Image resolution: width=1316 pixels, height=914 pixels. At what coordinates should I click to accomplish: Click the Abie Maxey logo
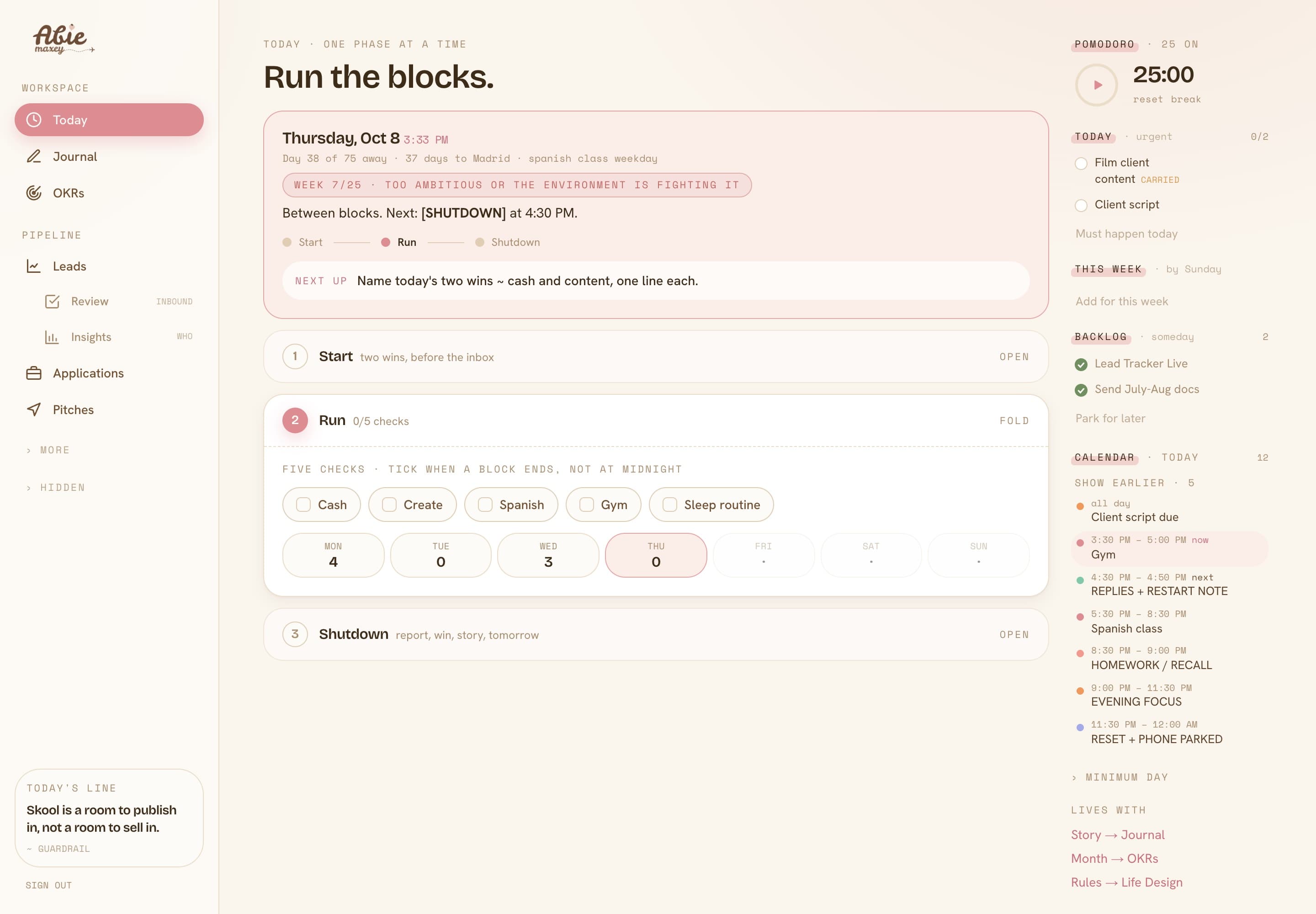click(x=63, y=39)
